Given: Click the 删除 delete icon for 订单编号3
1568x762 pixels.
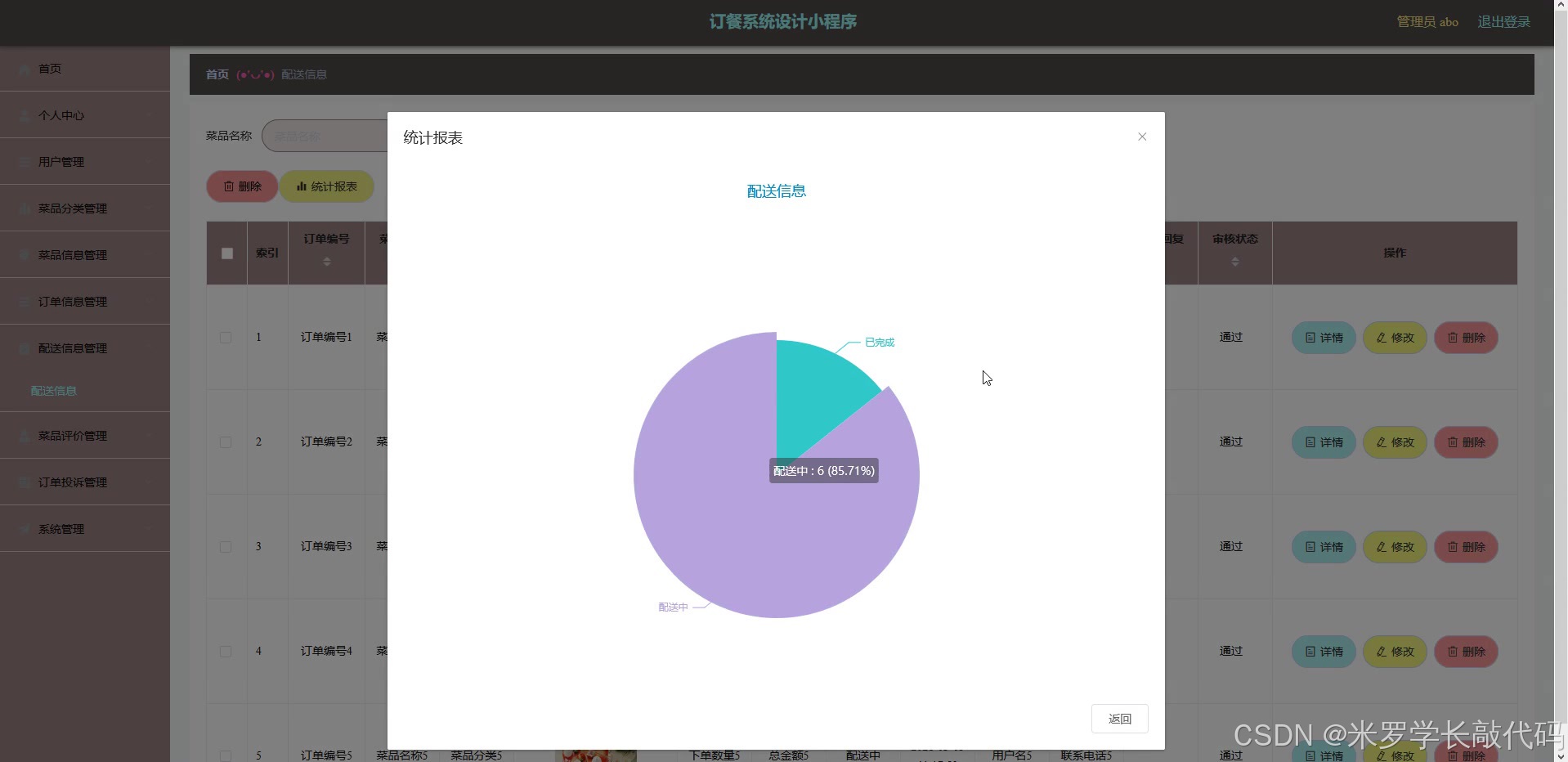Looking at the screenshot, I should point(1454,547).
